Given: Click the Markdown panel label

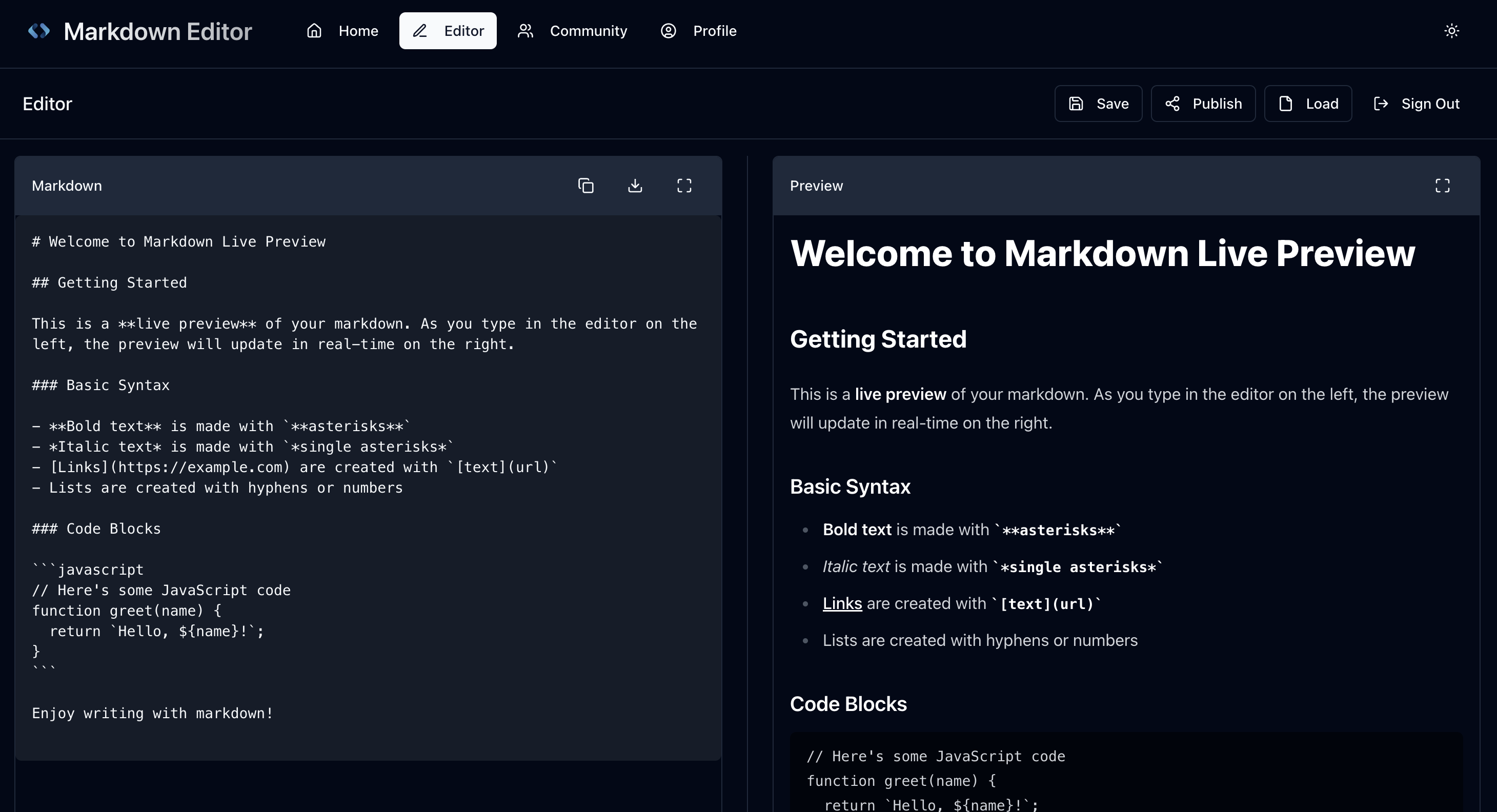Looking at the screenshot, I should pyautogui.click(x=67, y=186).
